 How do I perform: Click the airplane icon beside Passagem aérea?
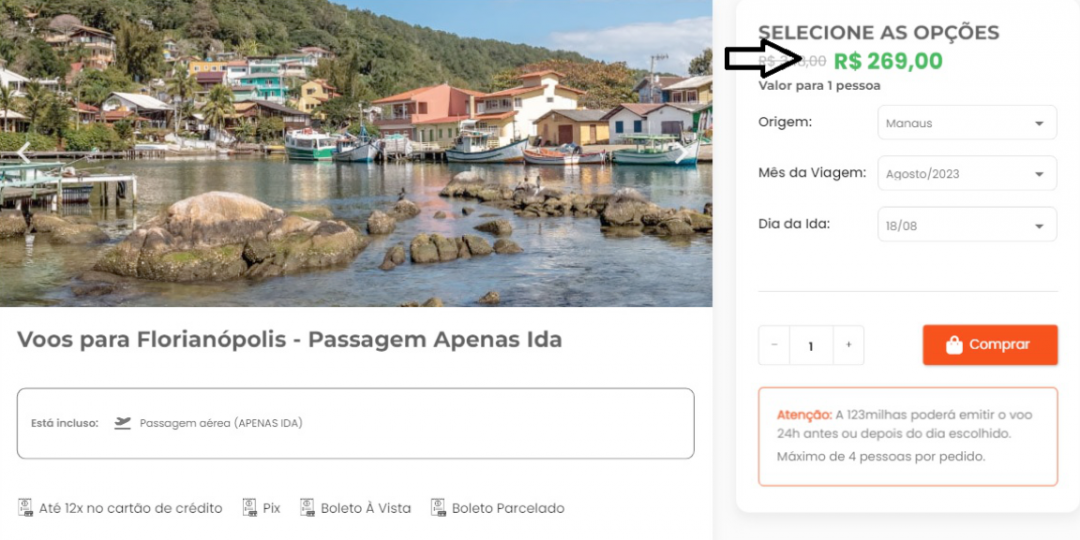click(x=123, y=423)
